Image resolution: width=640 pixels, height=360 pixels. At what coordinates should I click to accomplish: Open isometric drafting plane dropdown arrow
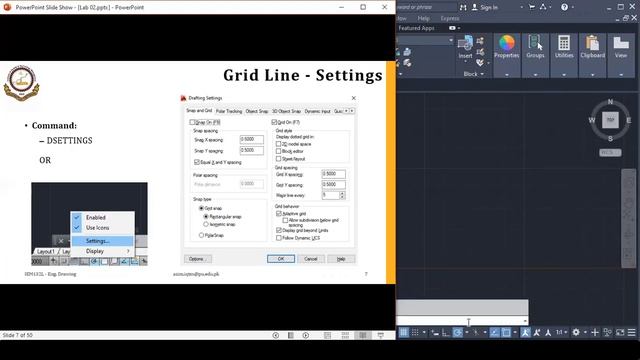(x=485, y=332)
